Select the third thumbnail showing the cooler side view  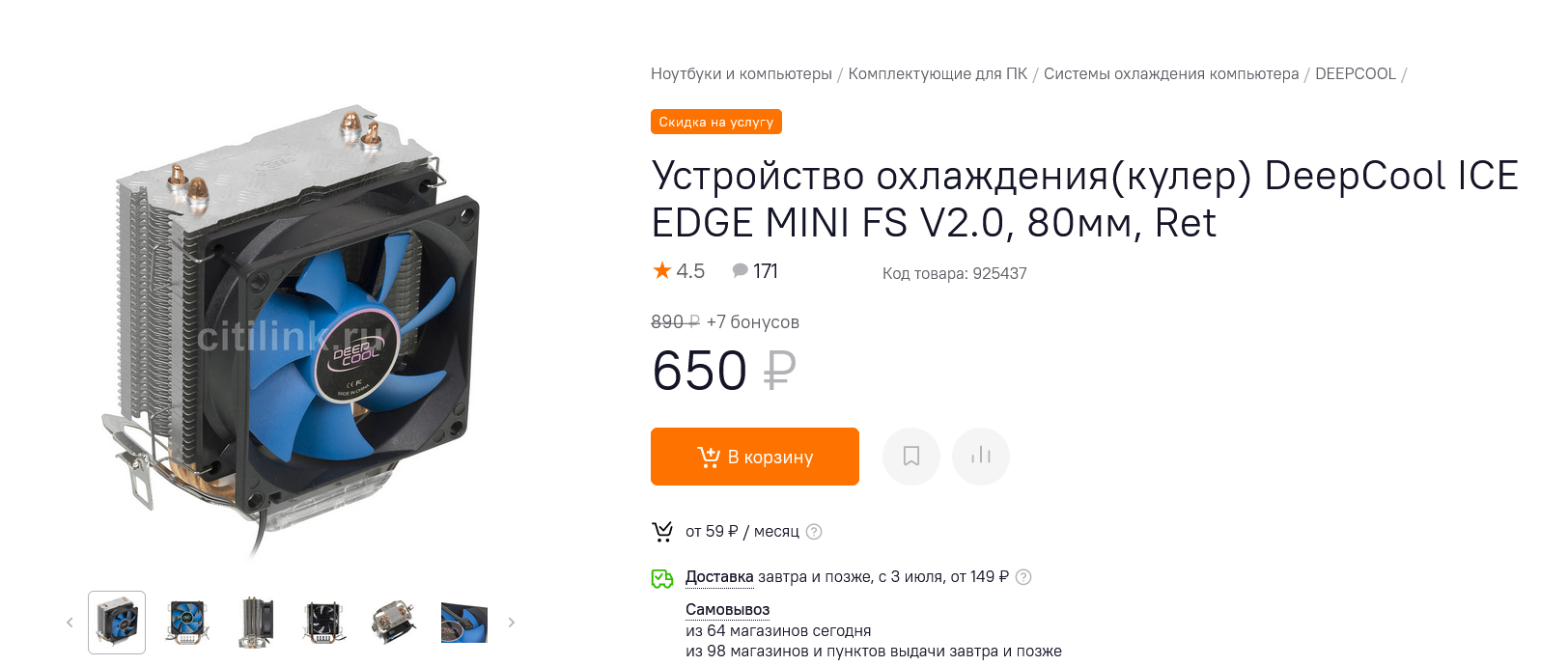[256, 623]
